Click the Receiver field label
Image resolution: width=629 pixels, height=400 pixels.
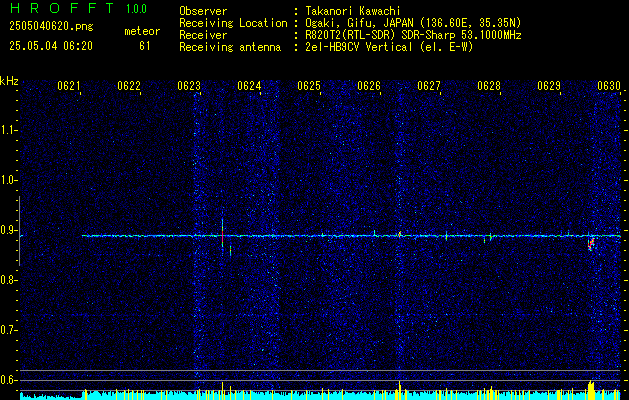(203, 35)
